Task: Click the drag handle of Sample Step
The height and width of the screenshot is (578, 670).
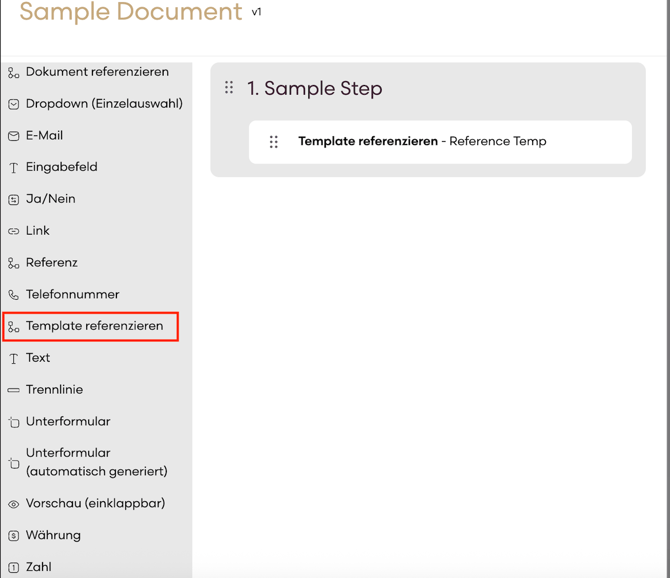Action: click(229, 88)
